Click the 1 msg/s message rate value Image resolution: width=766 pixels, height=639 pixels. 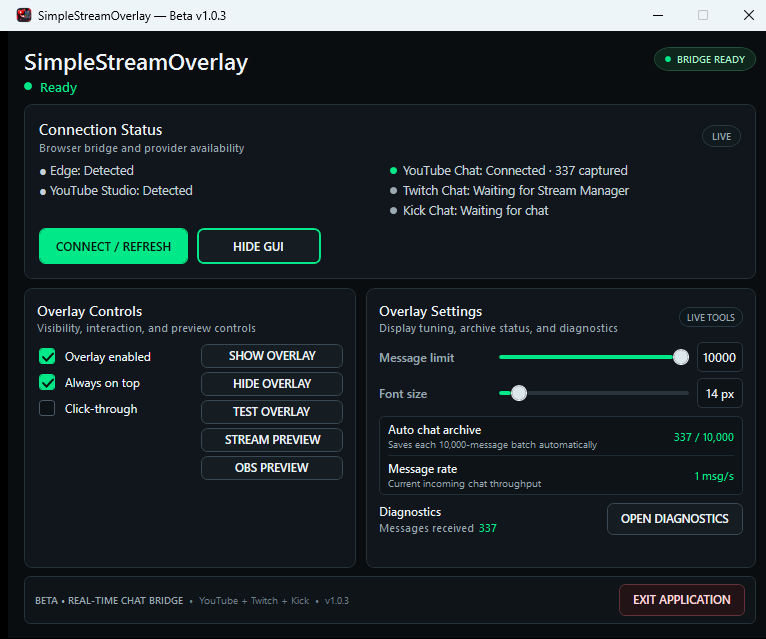(x=714, y=476)
